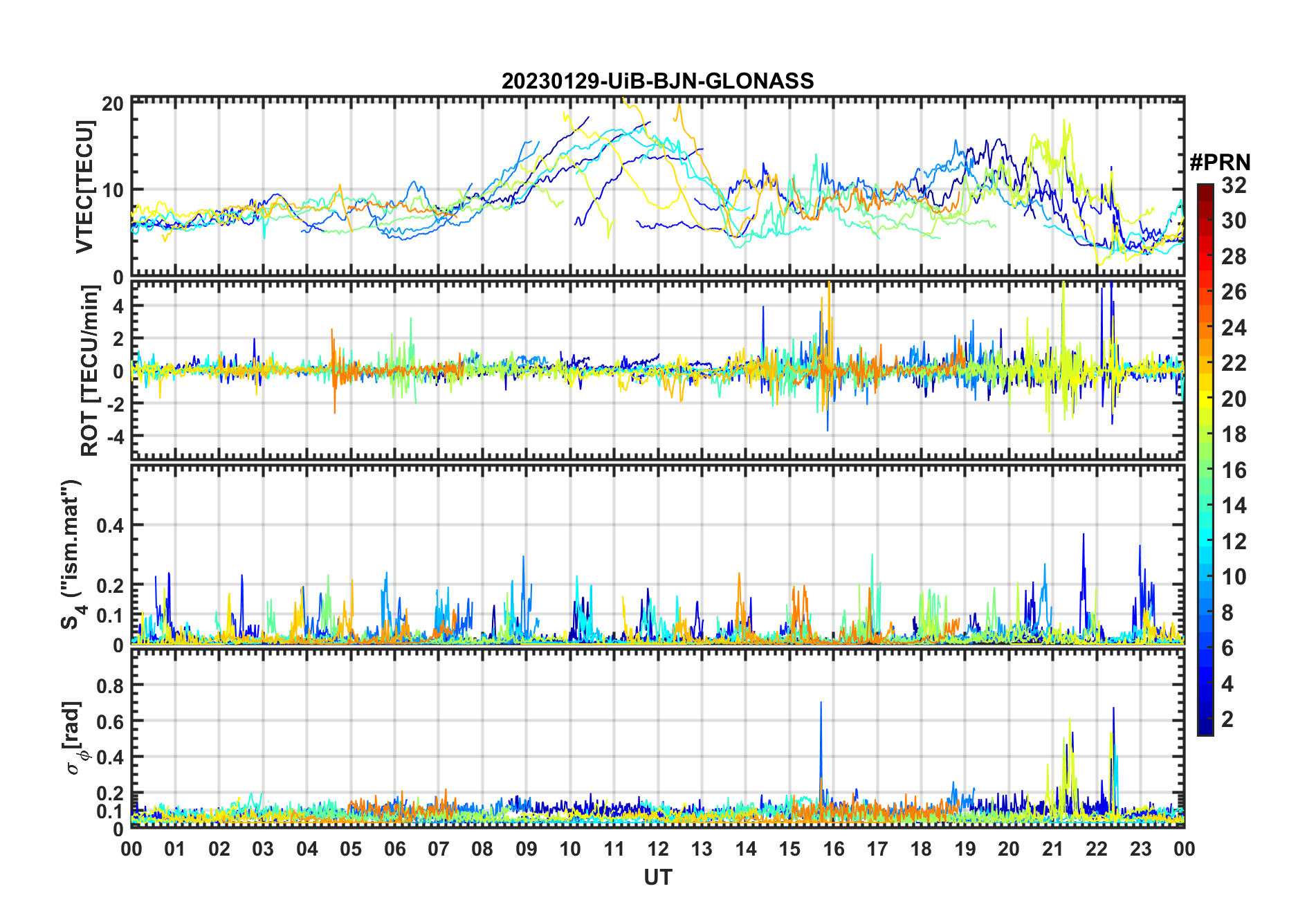Click colorbar tick label "32"
Screen dimensions: 1316x920
click(1234, 185)
